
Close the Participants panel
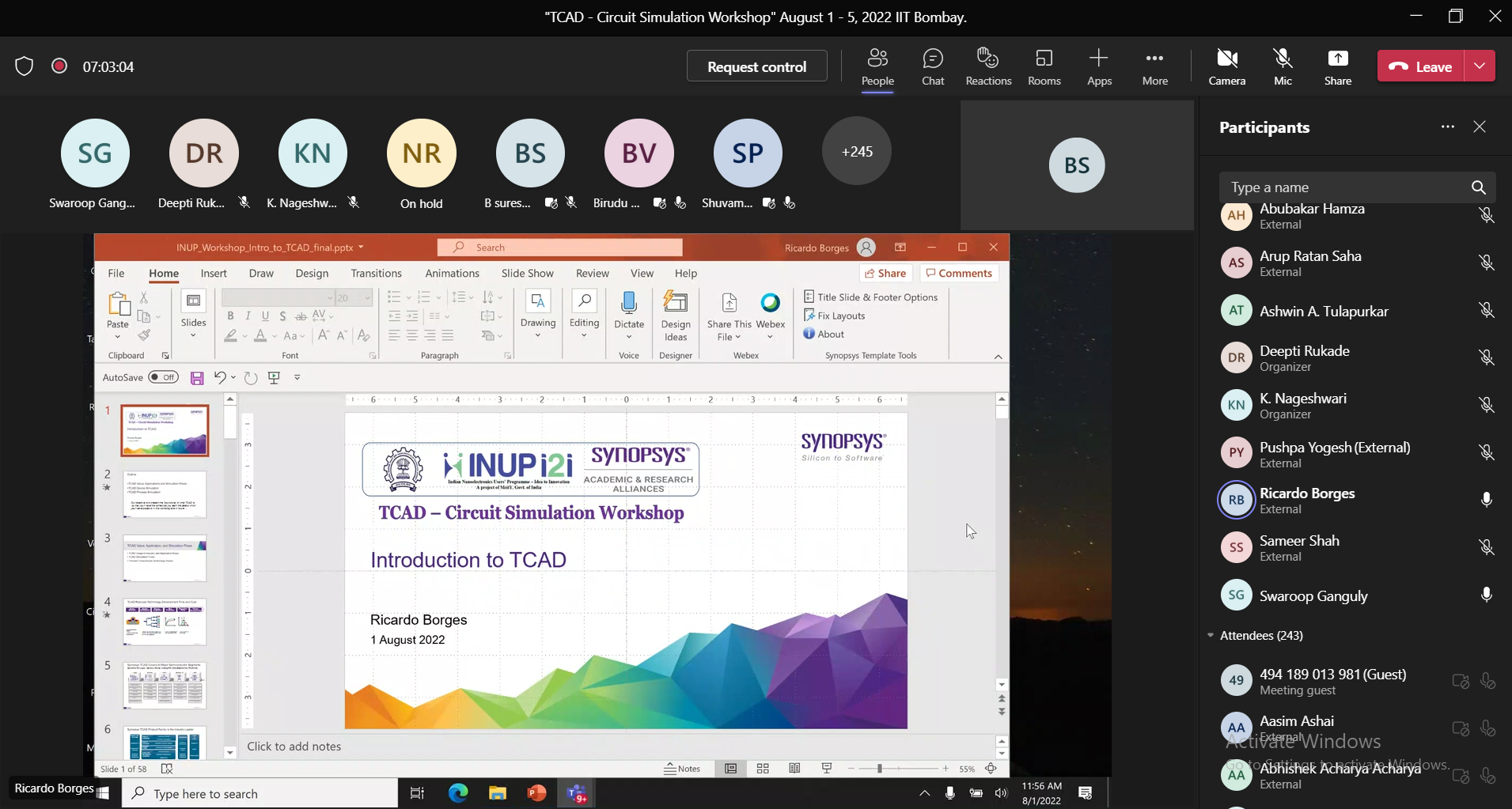[x=1480, y=127]
